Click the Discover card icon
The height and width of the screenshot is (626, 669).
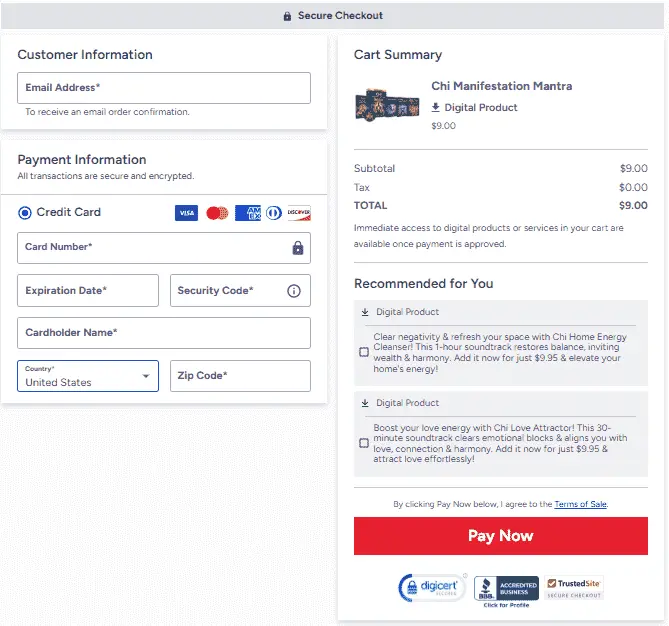point(299,213)
